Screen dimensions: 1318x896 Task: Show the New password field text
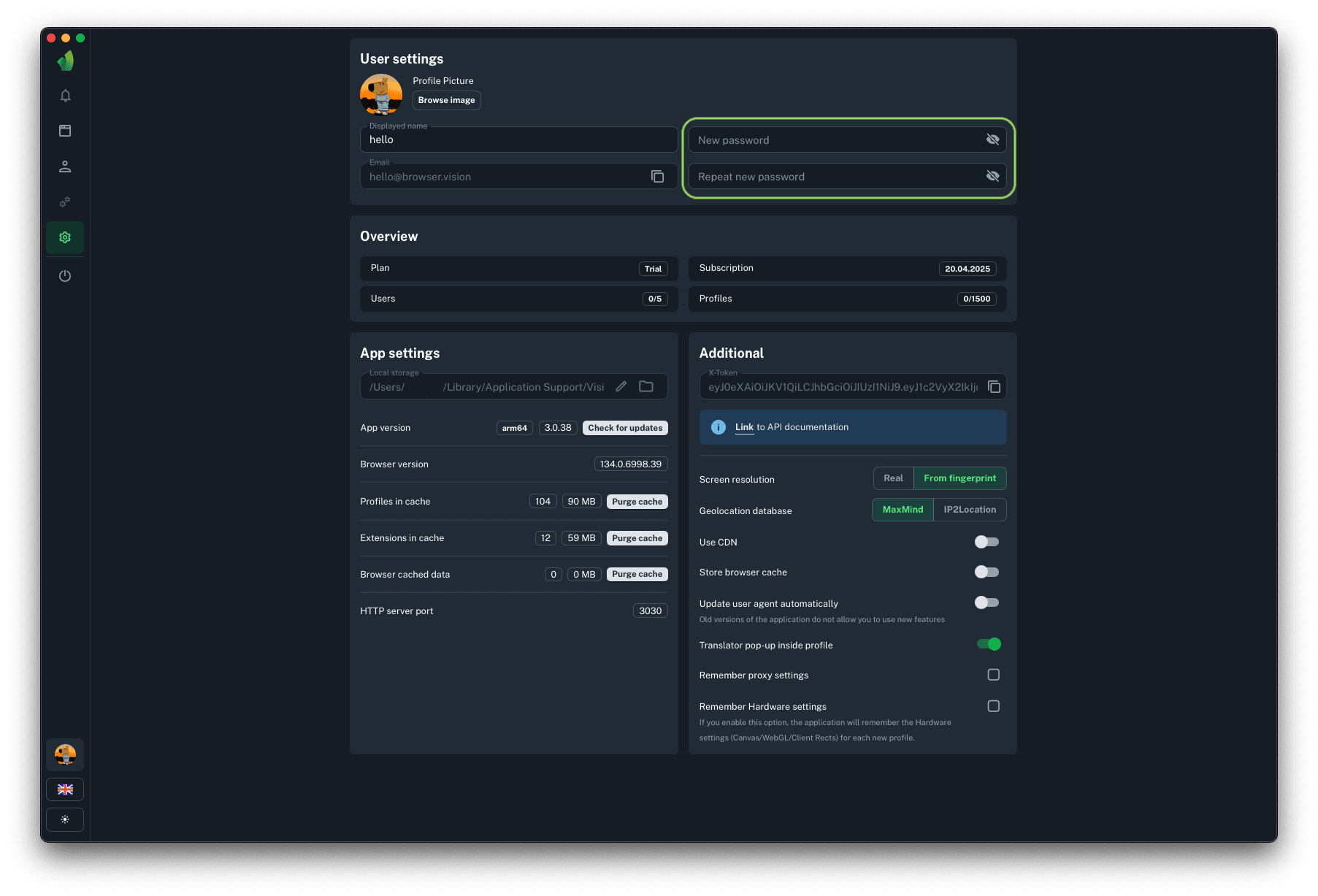(x=992, y=139)
